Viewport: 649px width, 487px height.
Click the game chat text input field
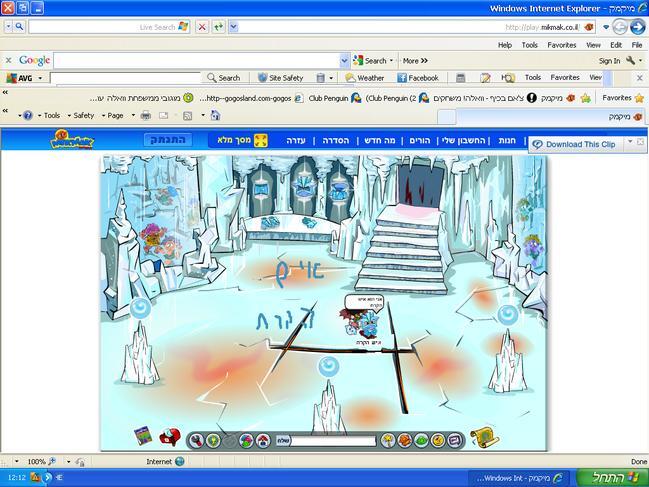(x=330, y=440)
